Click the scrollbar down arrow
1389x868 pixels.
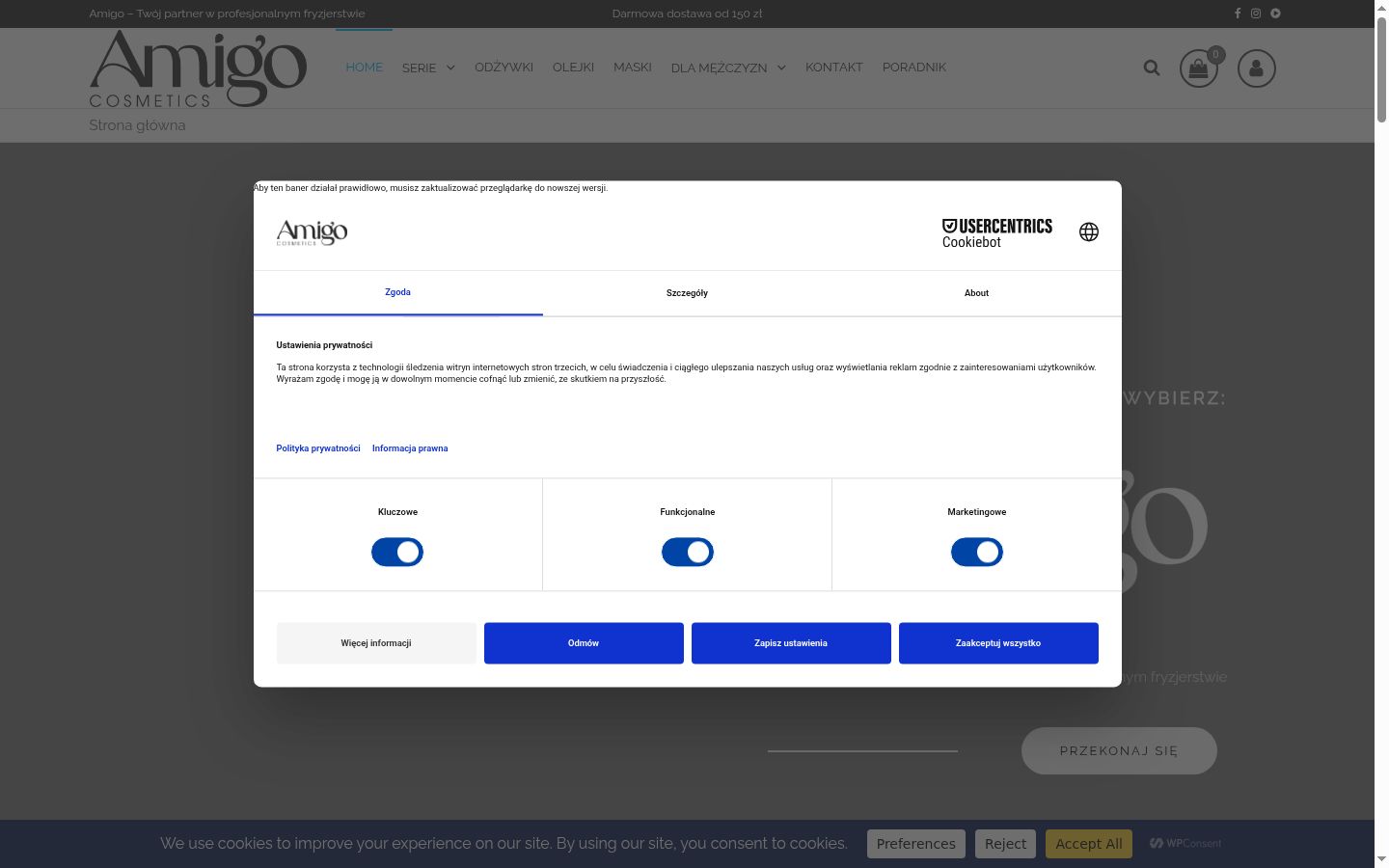click(x=1381, y=859)
